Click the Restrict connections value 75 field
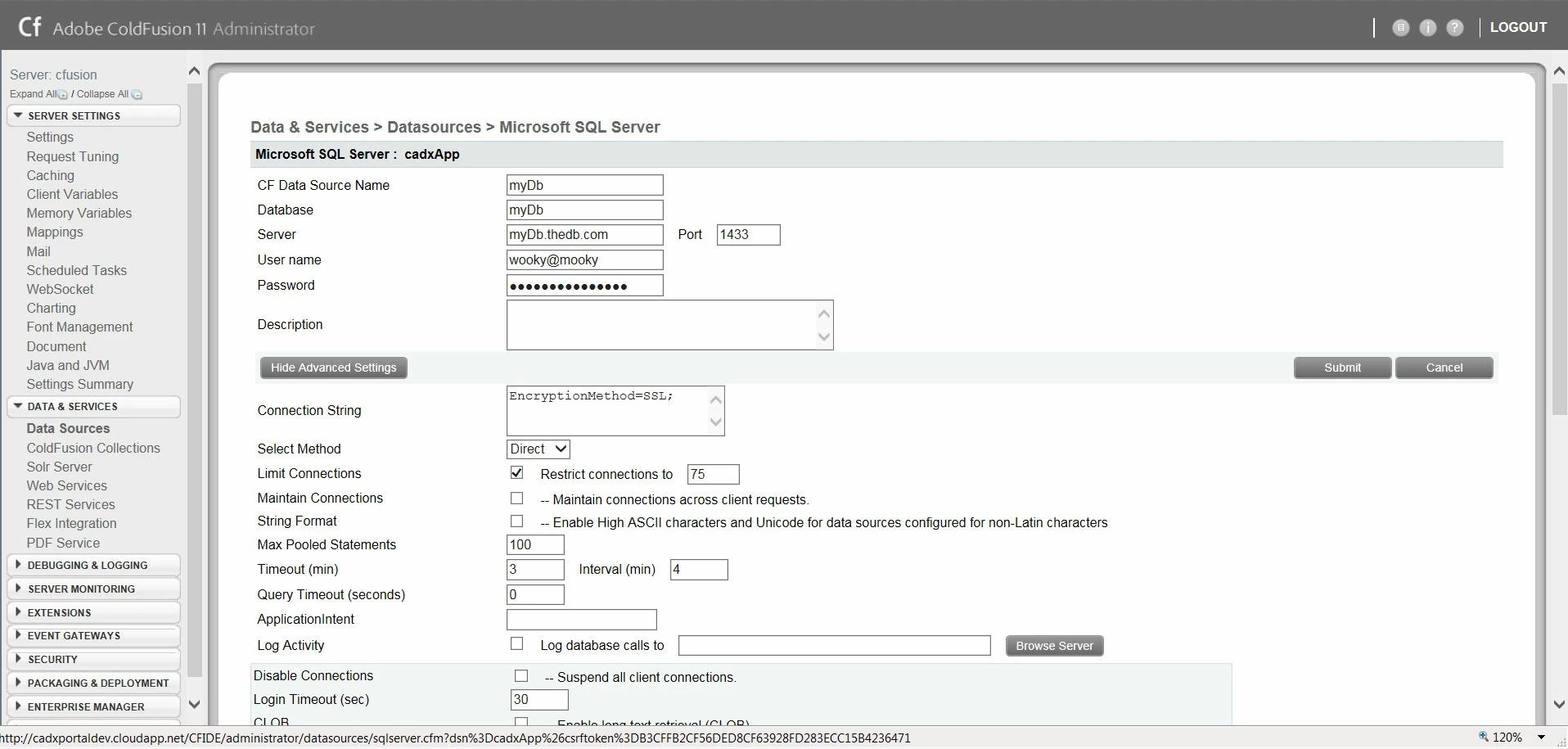This screenshot has height=749, width=1568. coord(714,474)
